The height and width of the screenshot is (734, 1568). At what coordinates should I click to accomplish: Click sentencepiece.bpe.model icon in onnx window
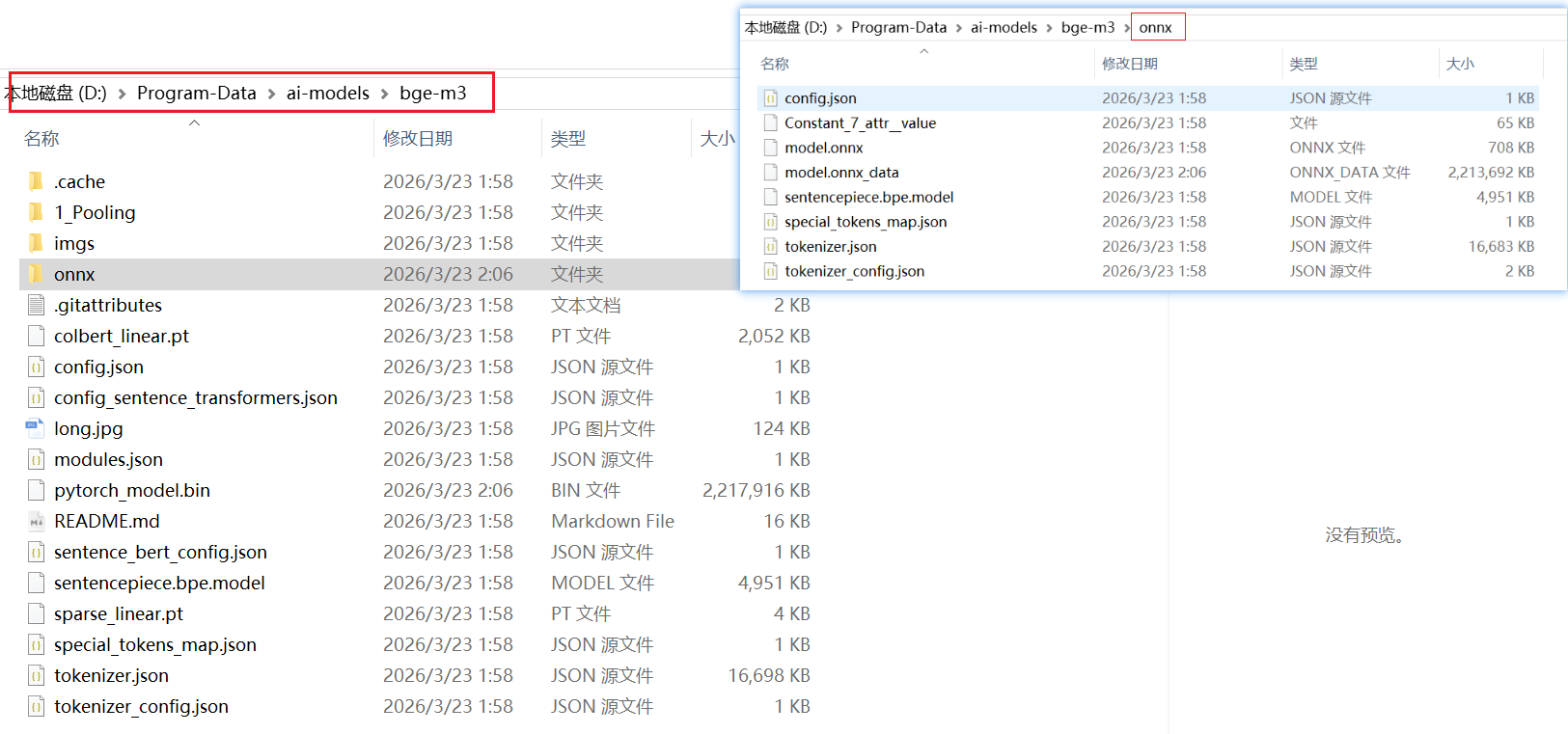point(770,197)
